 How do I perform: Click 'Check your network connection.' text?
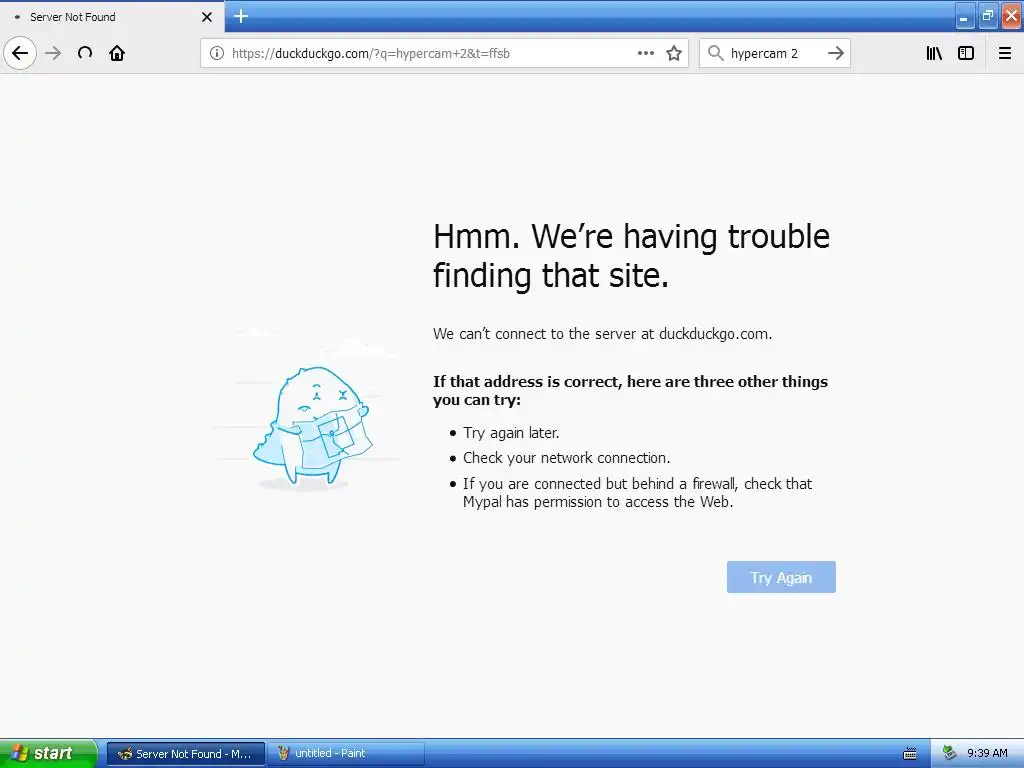tap(567, 458)
